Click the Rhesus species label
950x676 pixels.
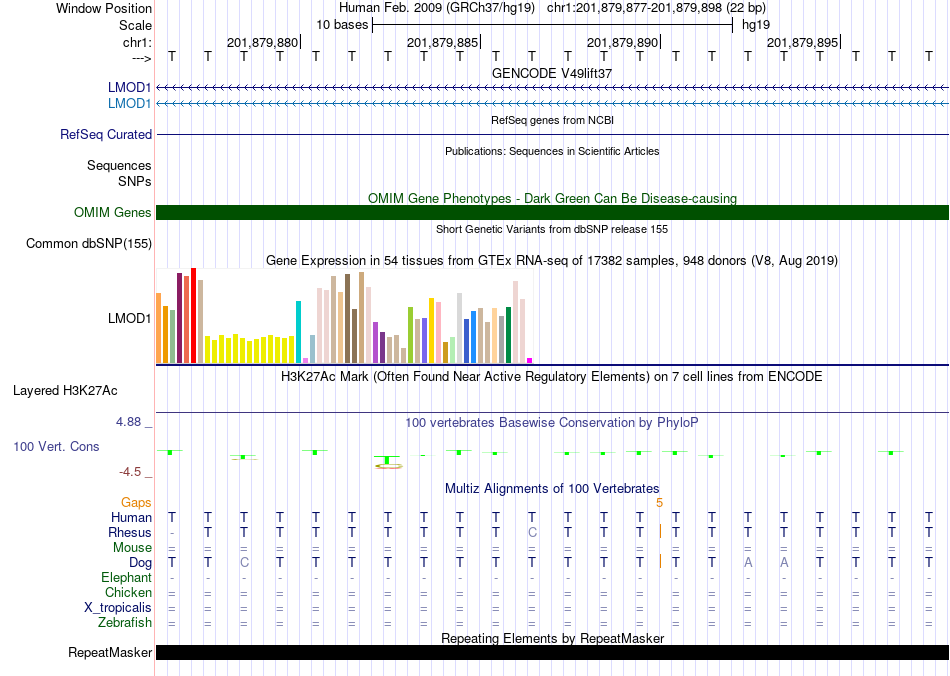click(x=130, y=532)
